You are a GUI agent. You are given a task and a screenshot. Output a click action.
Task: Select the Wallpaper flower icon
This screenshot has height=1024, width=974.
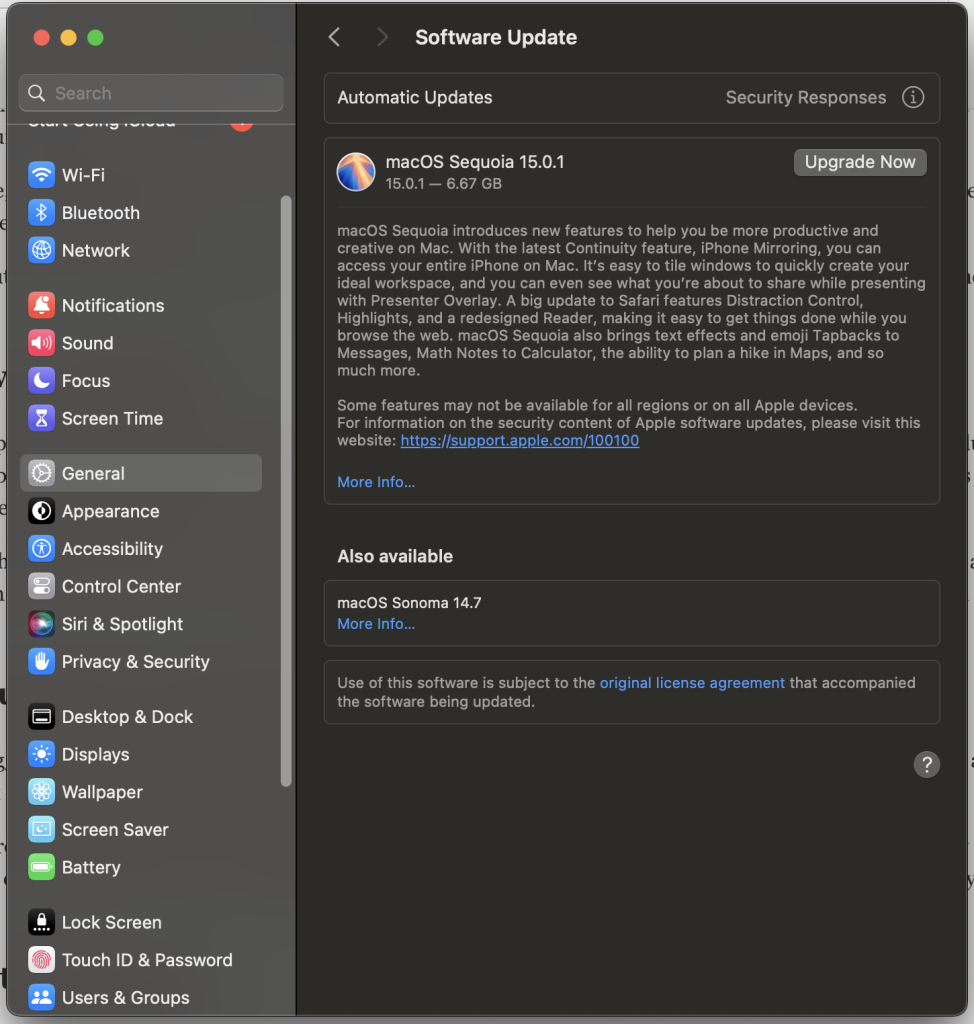click(x=41, y=792)
